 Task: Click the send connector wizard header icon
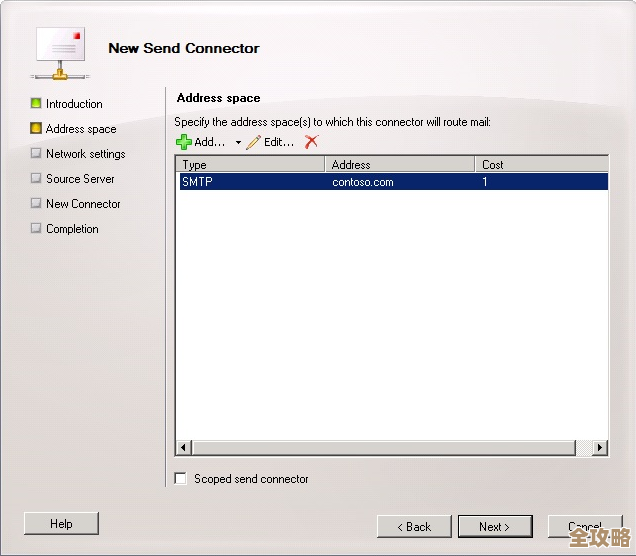point(62,50)
